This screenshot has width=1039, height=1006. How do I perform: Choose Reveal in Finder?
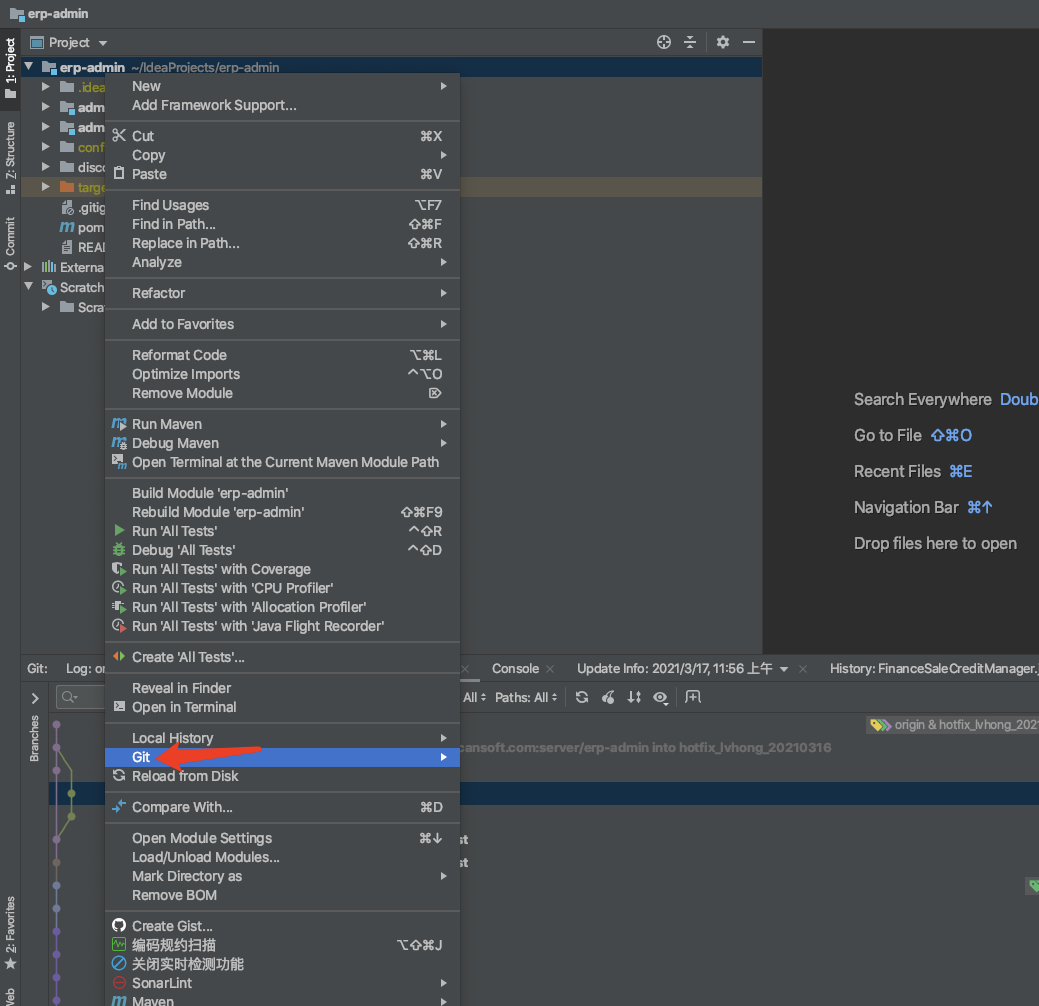pos(282,688)
